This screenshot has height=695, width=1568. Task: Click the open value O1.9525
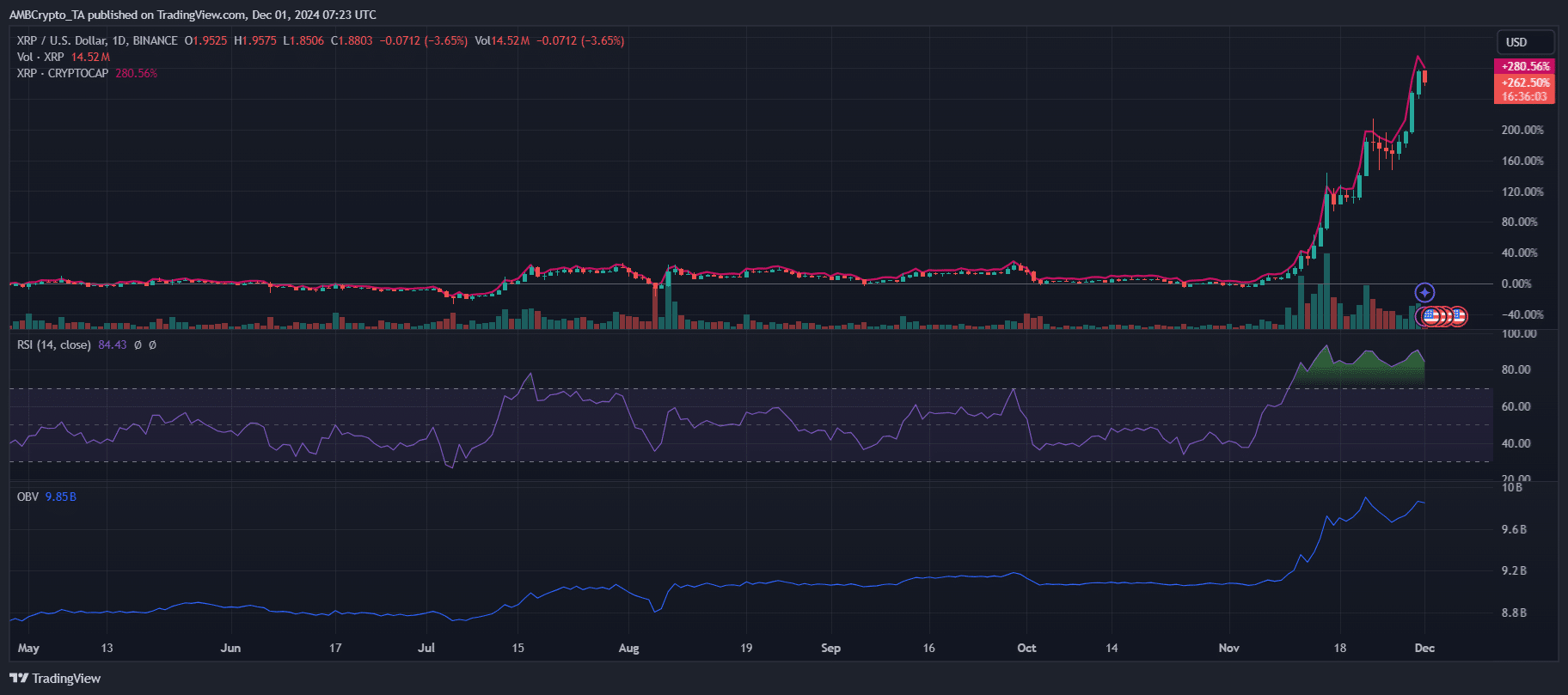[206, 40]
